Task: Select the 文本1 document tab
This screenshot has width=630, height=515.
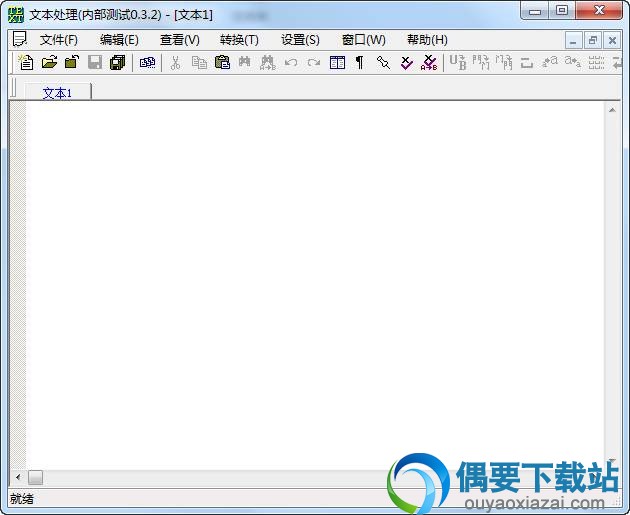Action: (57, 93)
